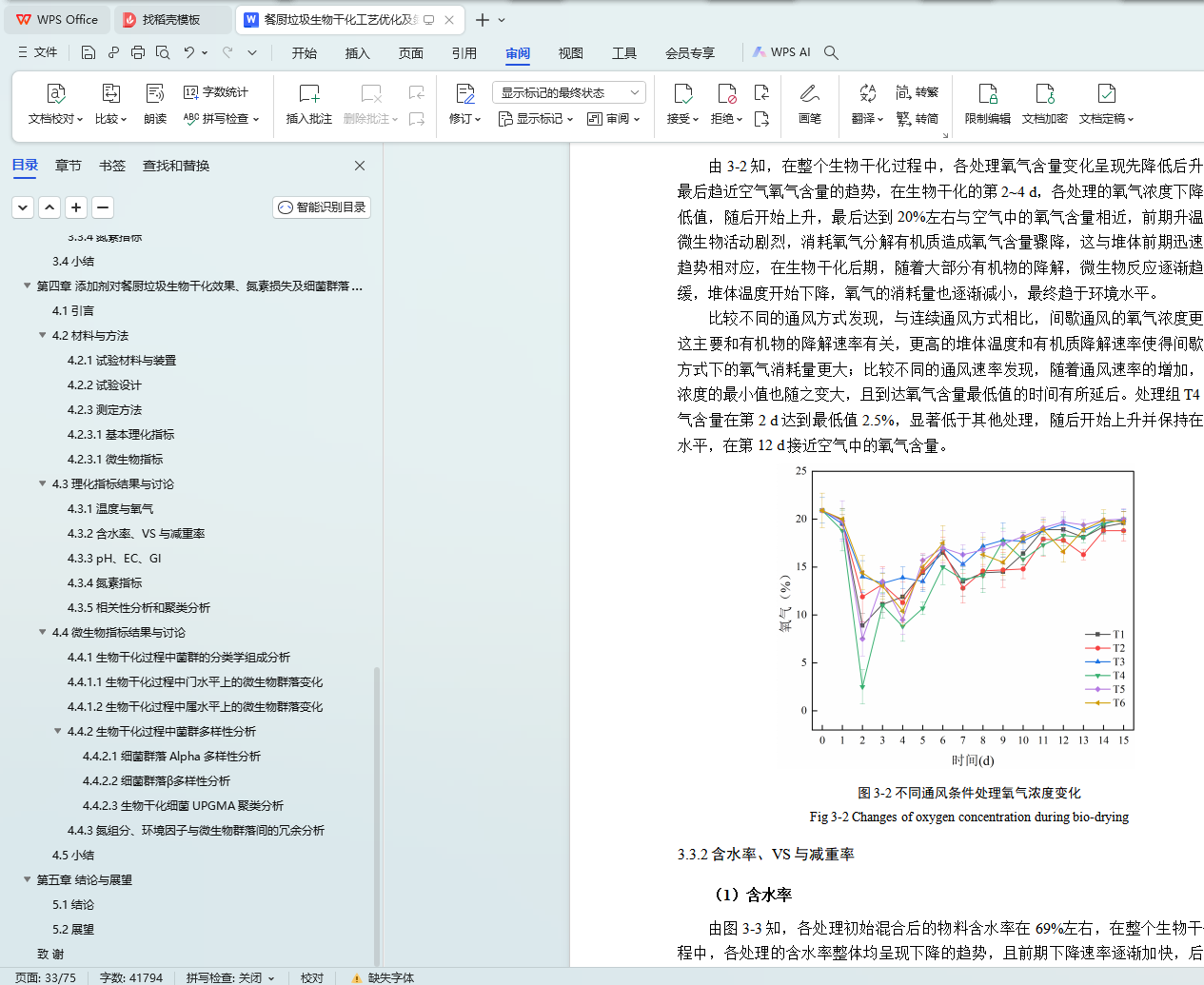Click 插入批注 insert comment icon

pyautogui.click(x=309, y=93)
